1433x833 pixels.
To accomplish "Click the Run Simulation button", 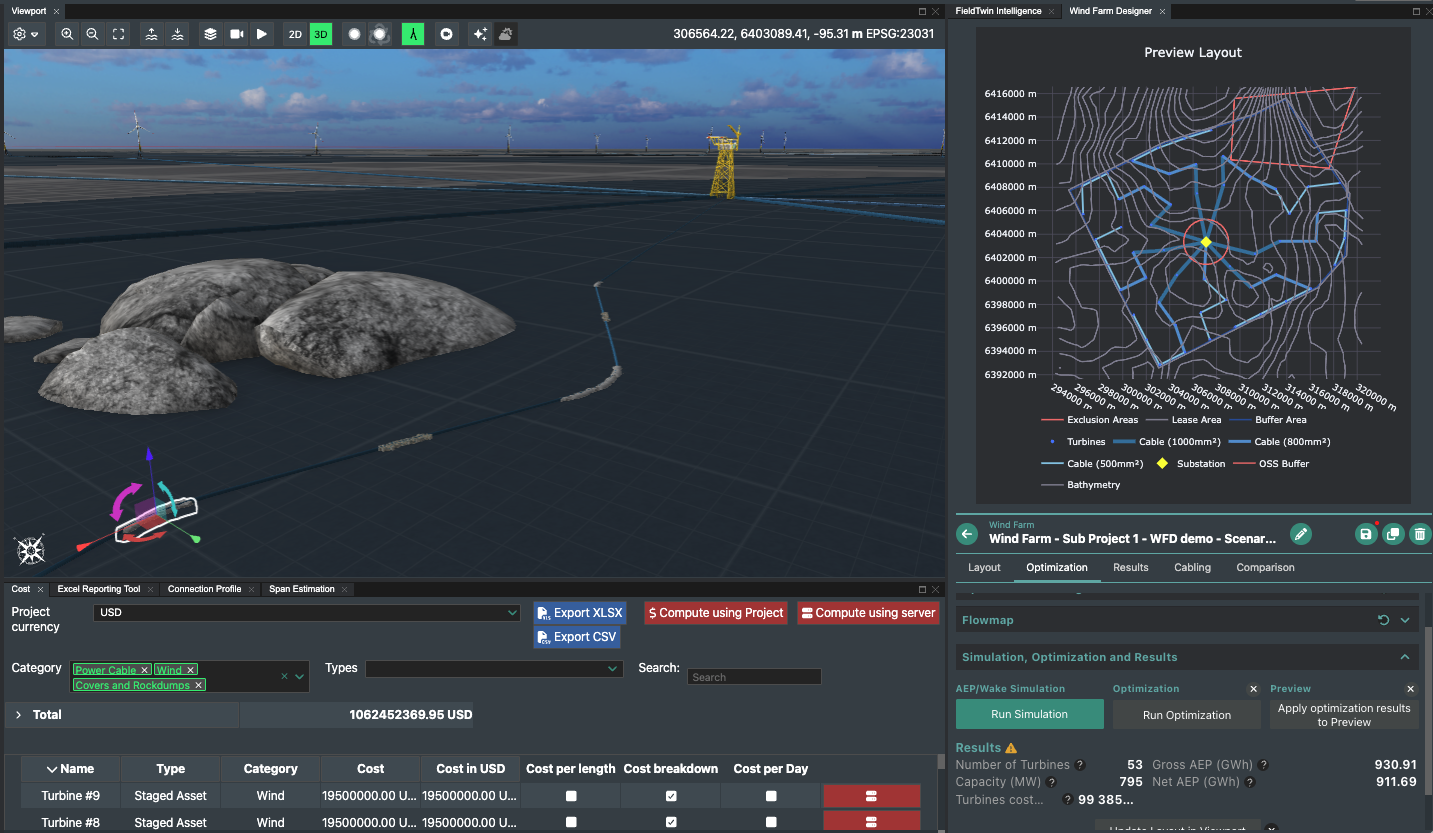I will click(1029, 714).
